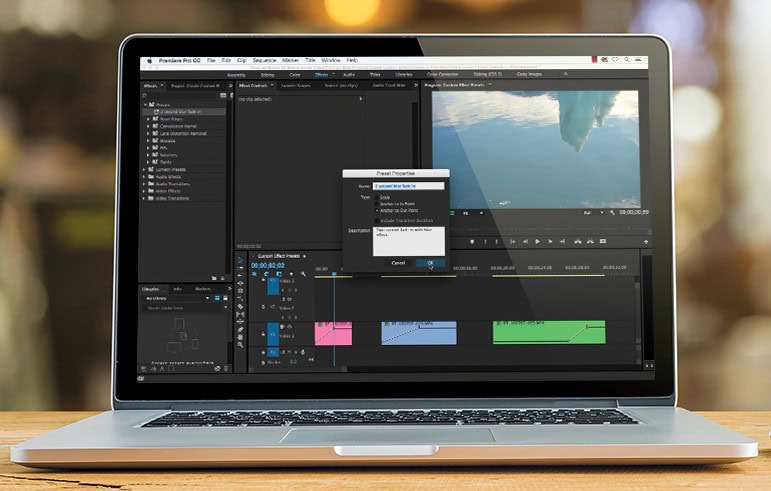The image size is (771, 491).
Task: Click the Mark In button
Action: coord(485,242)
